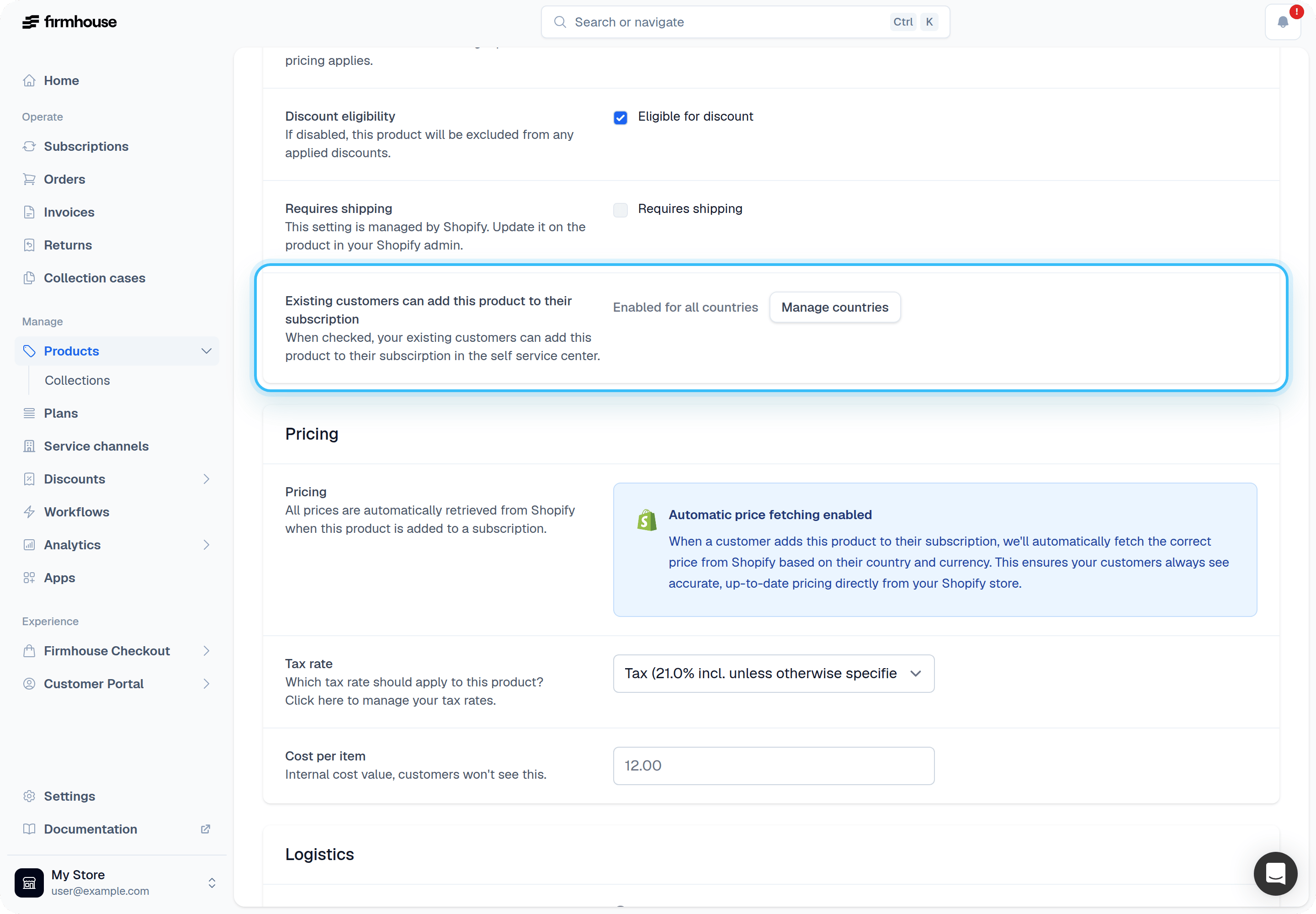Go to Home page

pos(117,81)
